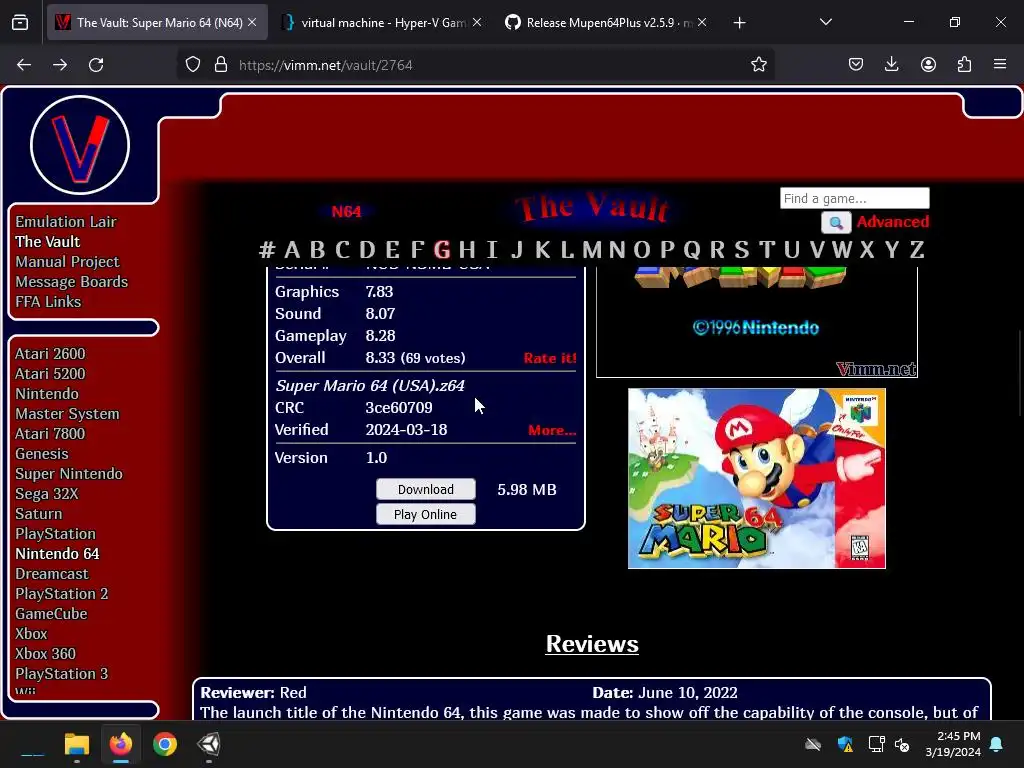Close The Vault Super Mario 64 tab
This screenshot has width=1024, height=768.
click(x=252, y=22)
